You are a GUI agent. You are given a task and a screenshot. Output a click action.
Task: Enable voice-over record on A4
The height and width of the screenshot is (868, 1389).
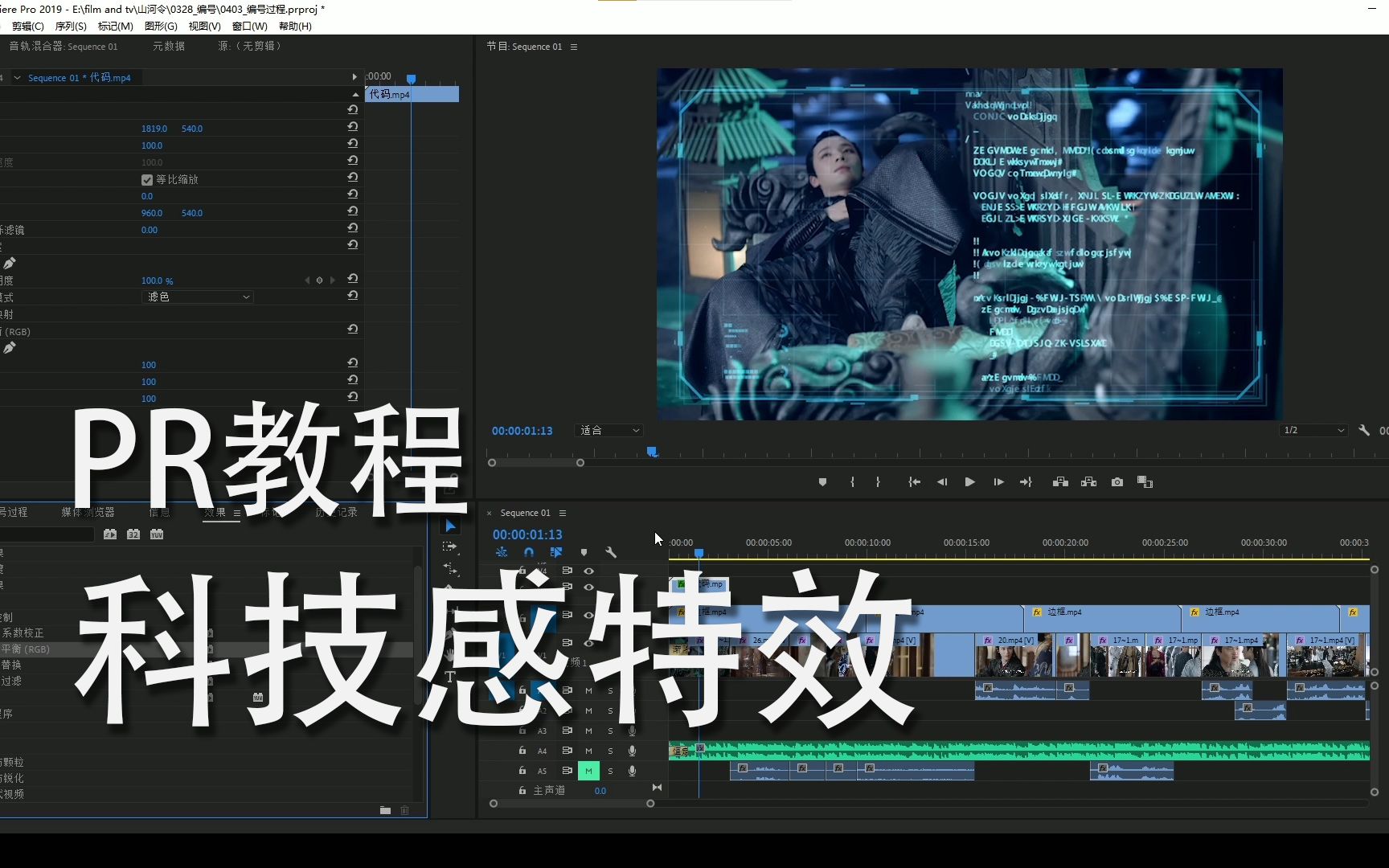[632, 751]
